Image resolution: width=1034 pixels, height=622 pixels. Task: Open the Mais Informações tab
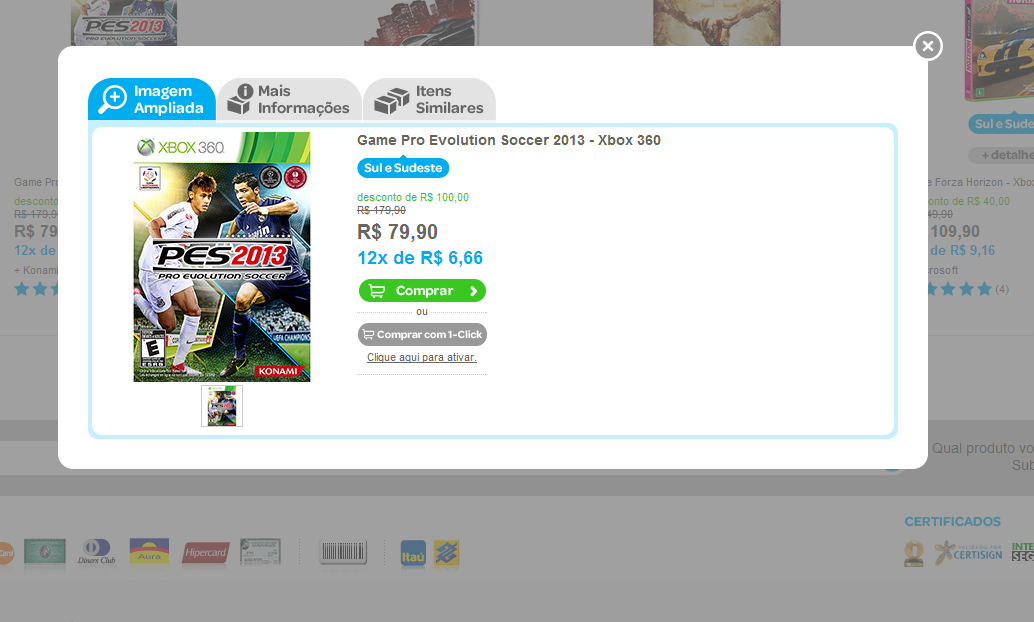tap(289, 100)
